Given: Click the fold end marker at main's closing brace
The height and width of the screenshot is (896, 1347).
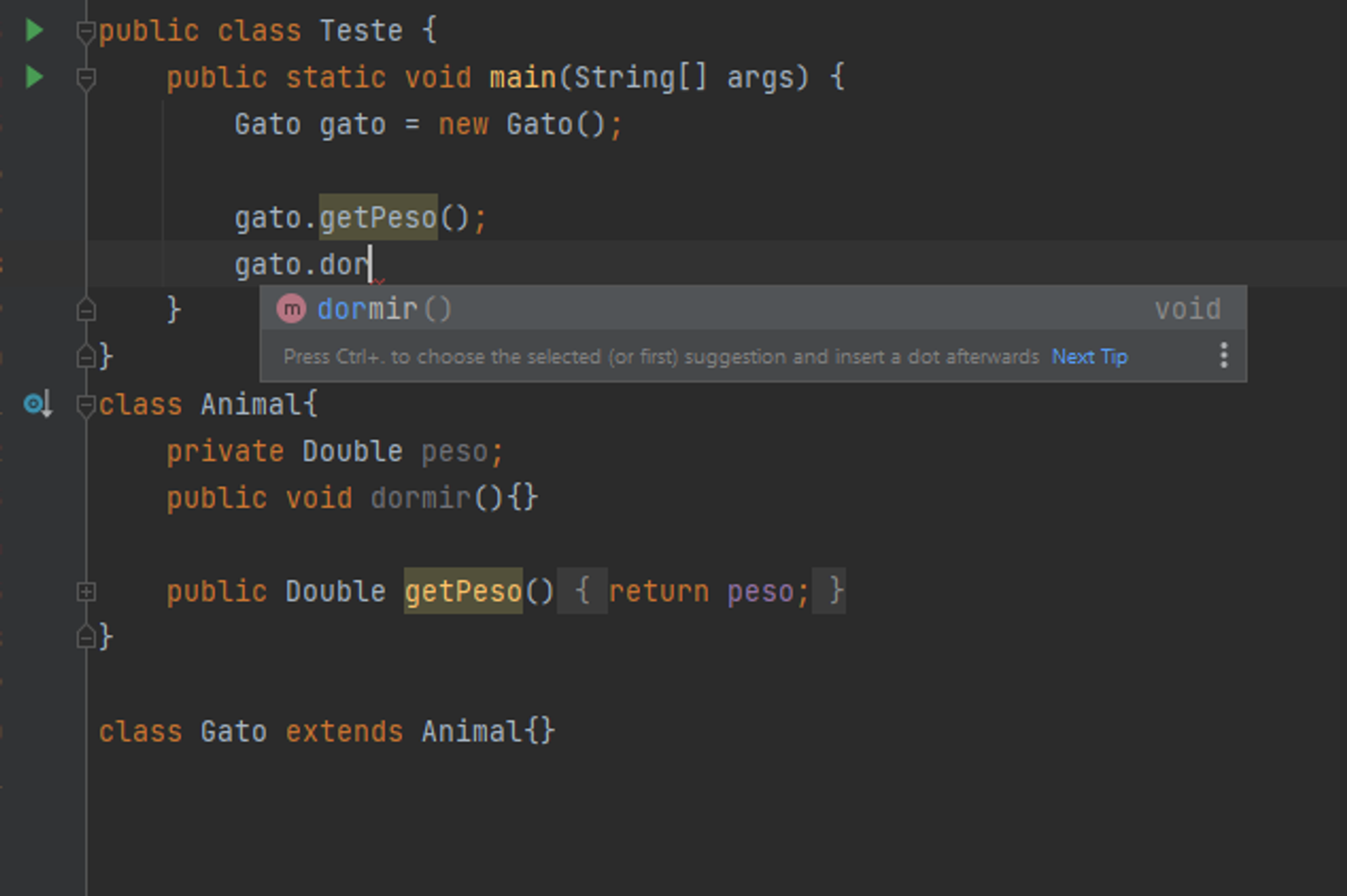Looking at the screenshot, I should coord(86,310).
